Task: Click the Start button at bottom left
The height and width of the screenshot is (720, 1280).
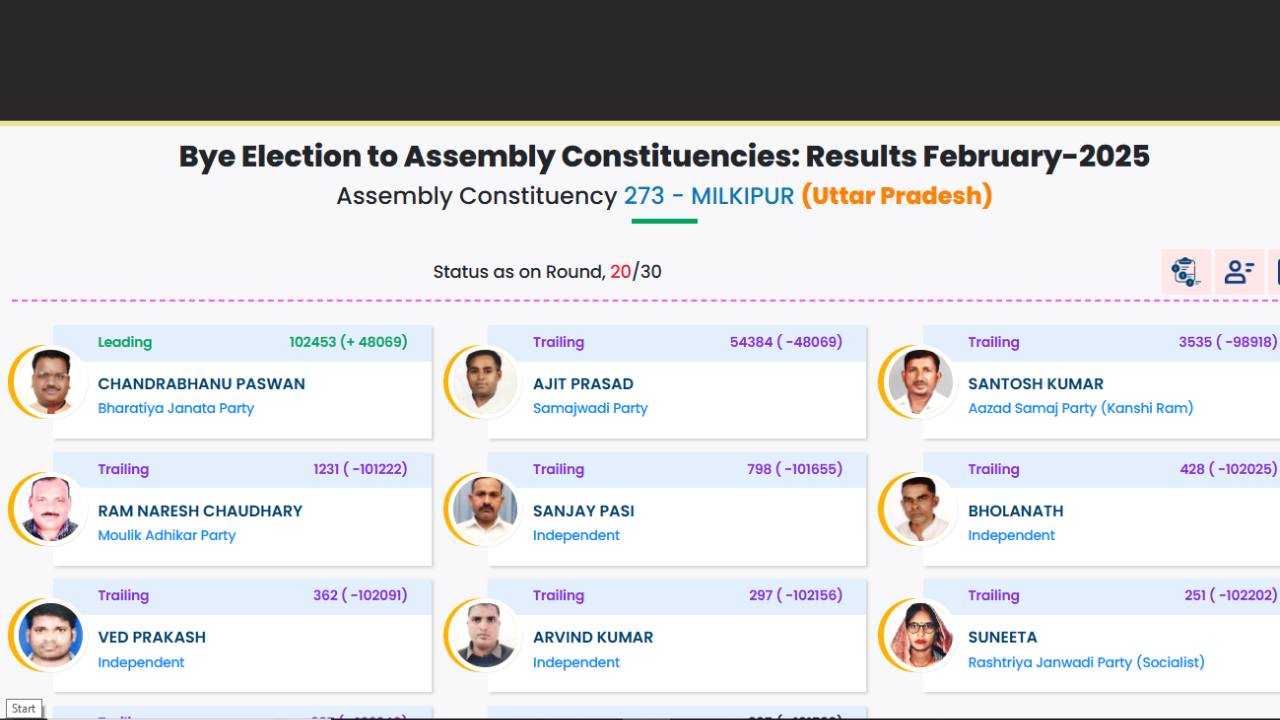Action: 24,708
